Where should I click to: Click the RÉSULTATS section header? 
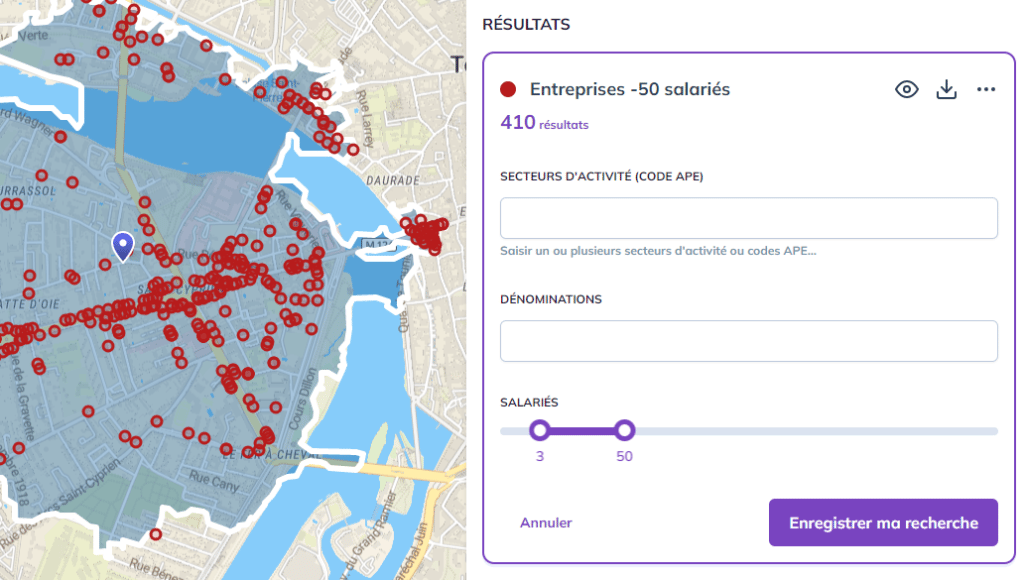tap(526, 24)
